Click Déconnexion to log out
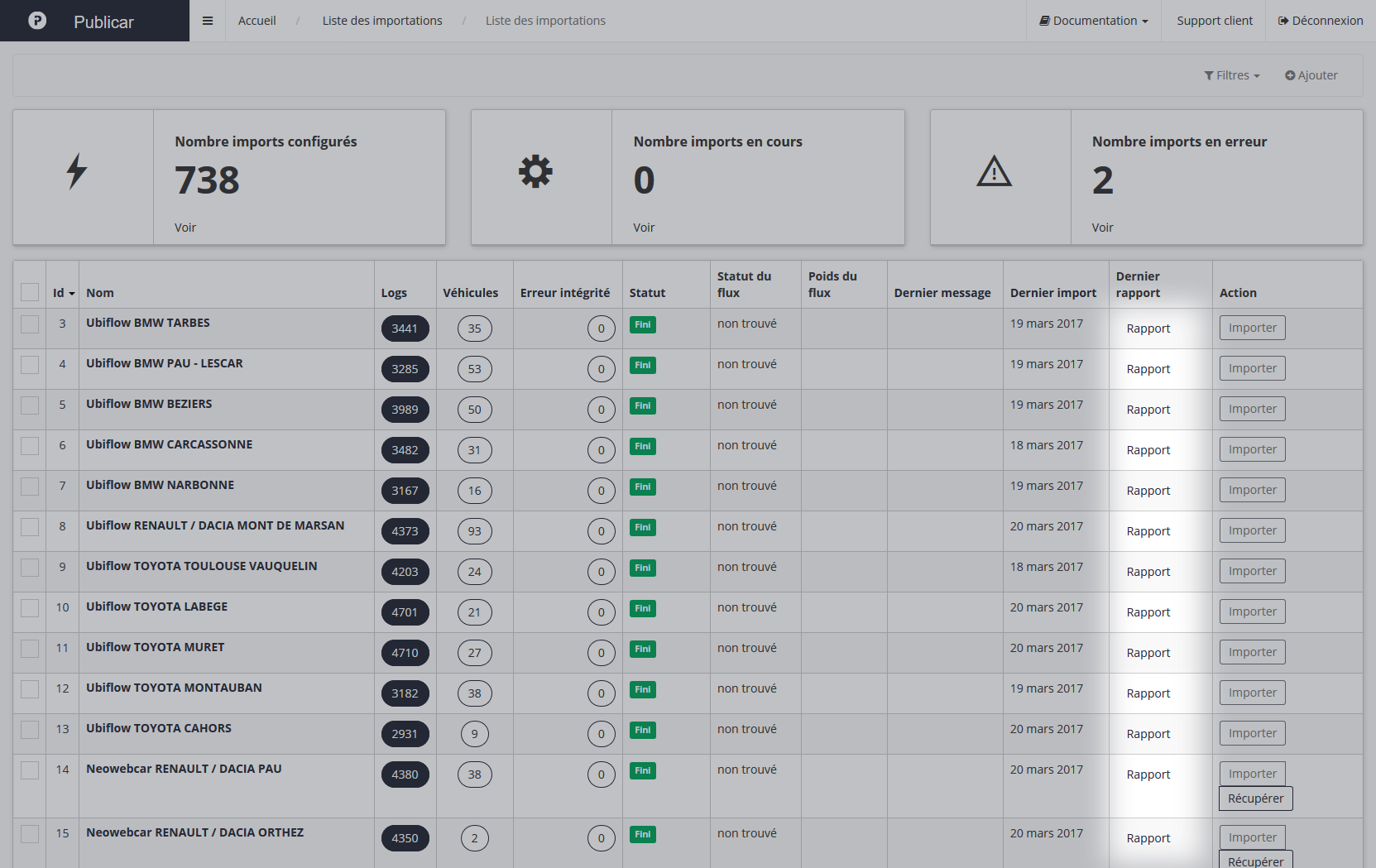Viewport: 1376px width, 868px height. (1321, 21)
